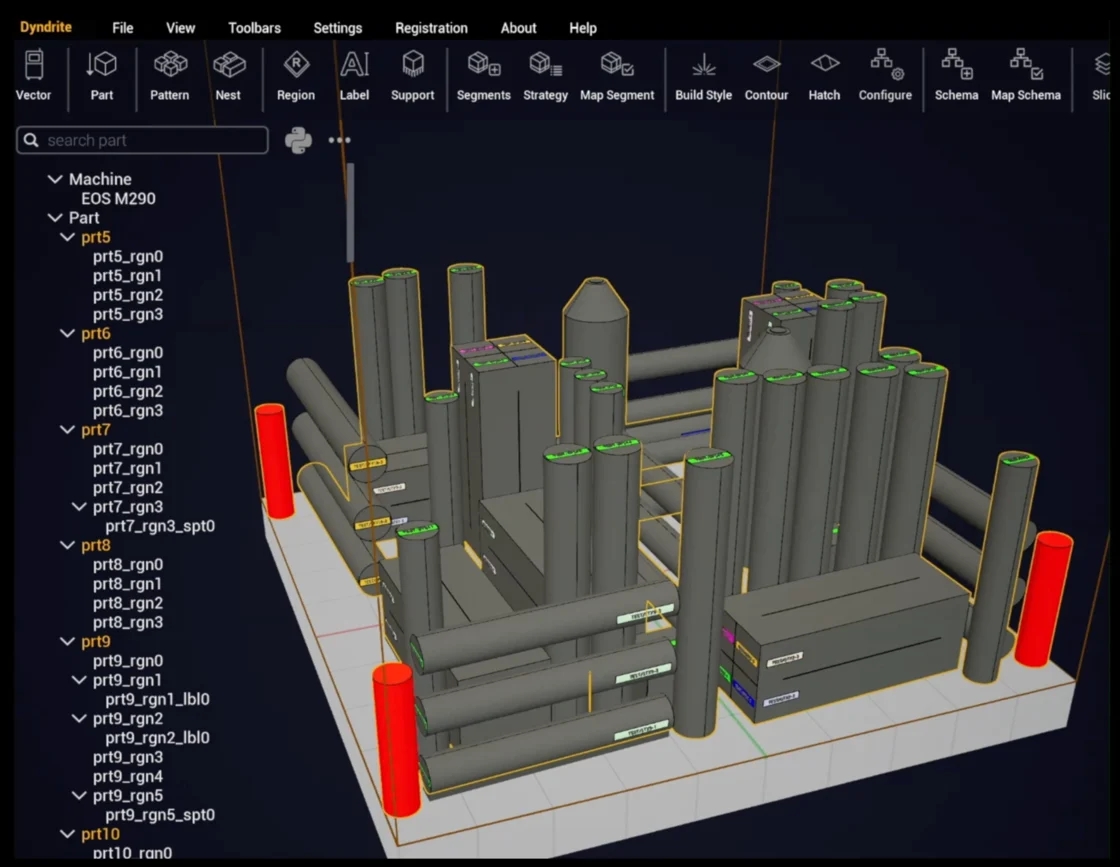Collapse the Machine tree node
The width and height of the screenshot is (1120, 867).
click(55, 179)
